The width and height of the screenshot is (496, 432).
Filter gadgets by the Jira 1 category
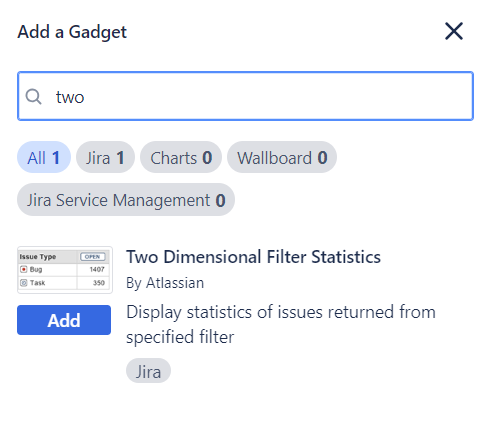click(x=105, y=157)
